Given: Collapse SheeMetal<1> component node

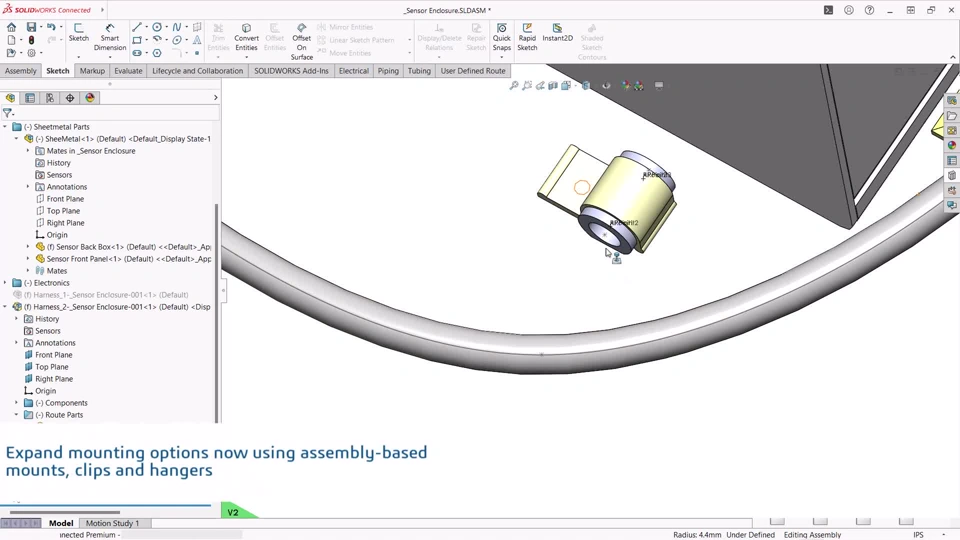Looking at the screenshot, I should (17, 139).
